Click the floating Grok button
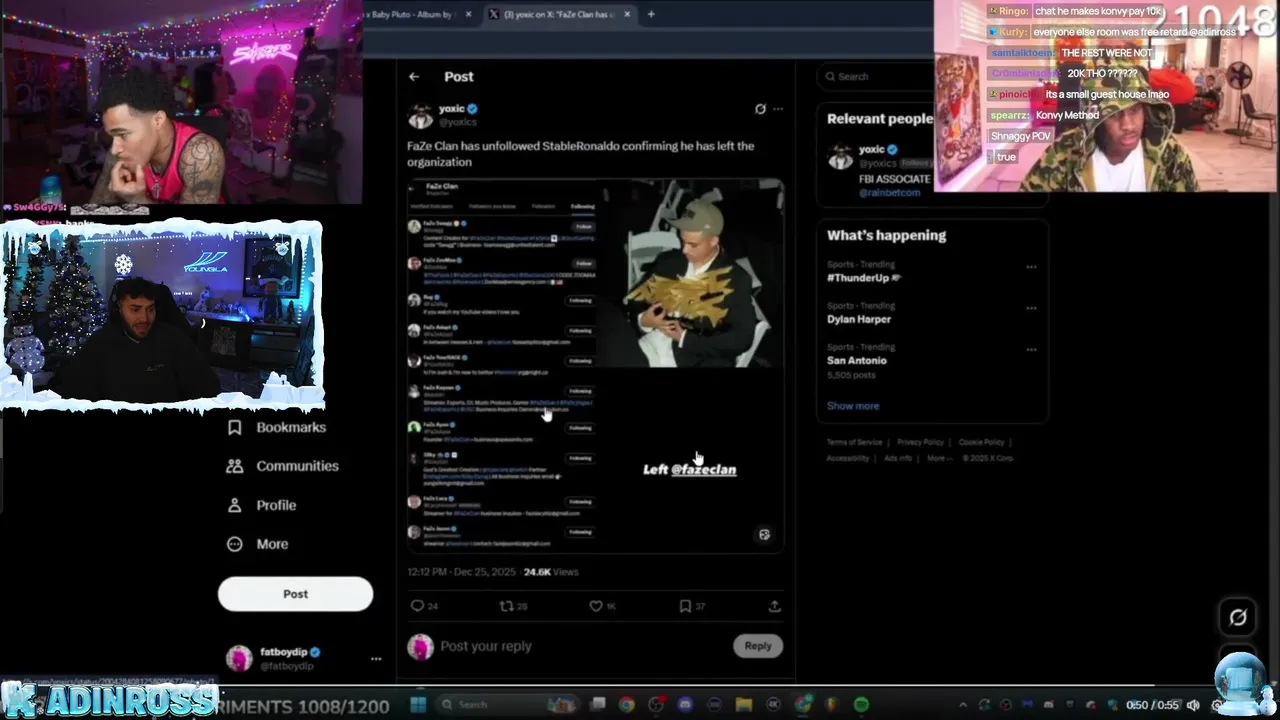 point(1238,617)
